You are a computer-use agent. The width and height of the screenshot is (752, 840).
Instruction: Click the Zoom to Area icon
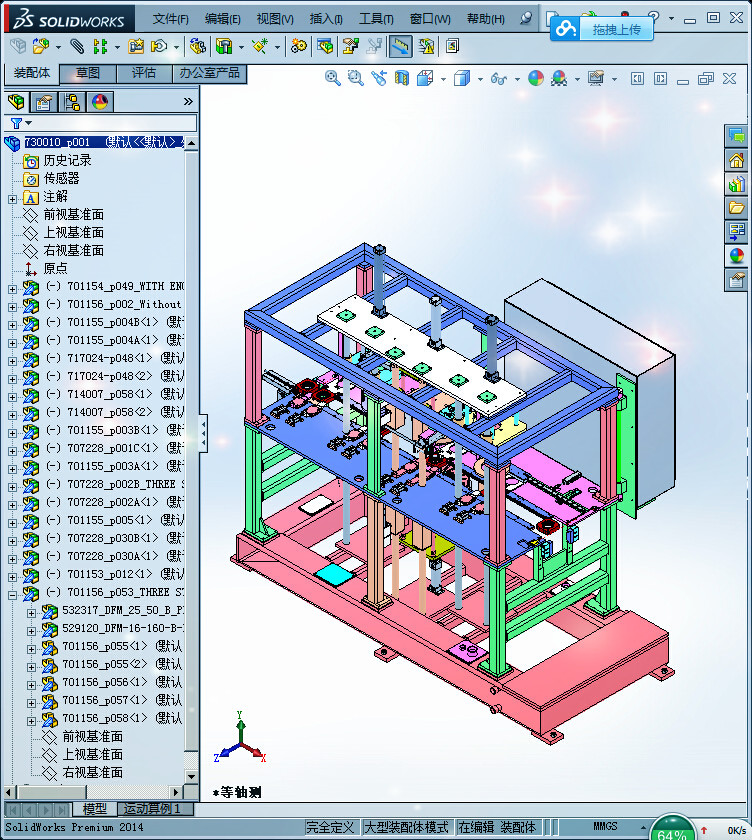click(356, 78)
